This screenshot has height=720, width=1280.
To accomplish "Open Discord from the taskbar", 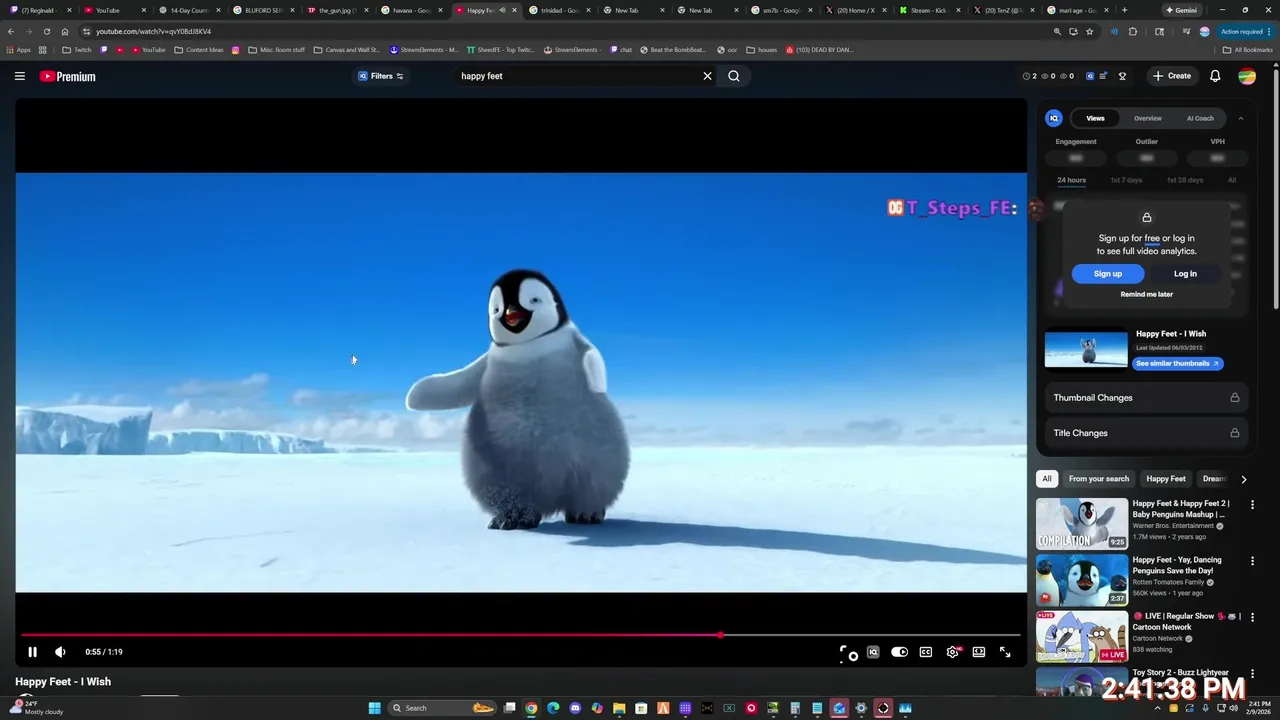I will (x=575, y=708).
